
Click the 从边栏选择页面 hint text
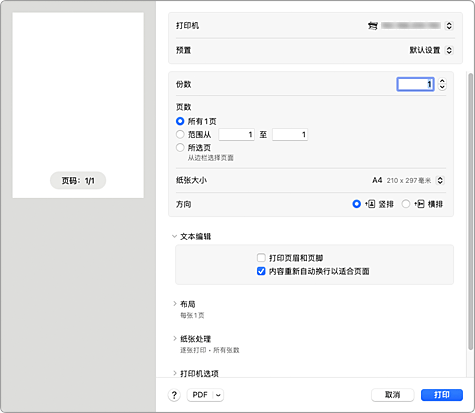tap(211, 158)
